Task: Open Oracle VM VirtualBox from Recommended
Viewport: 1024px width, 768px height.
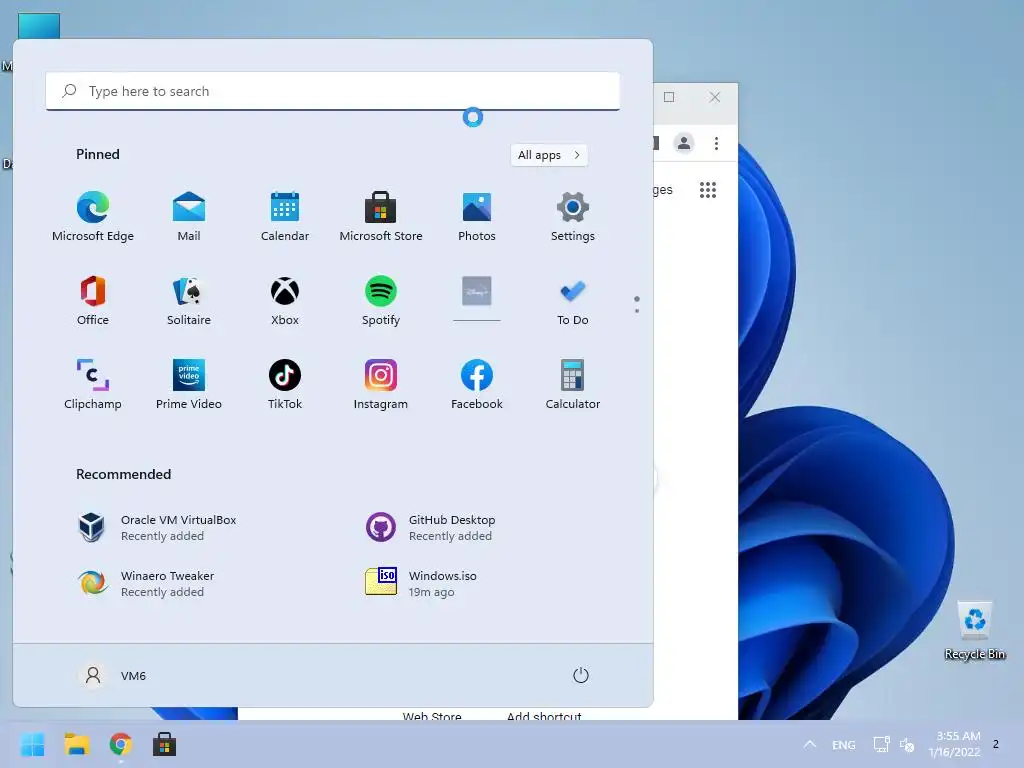Action: tap(157, 527)
